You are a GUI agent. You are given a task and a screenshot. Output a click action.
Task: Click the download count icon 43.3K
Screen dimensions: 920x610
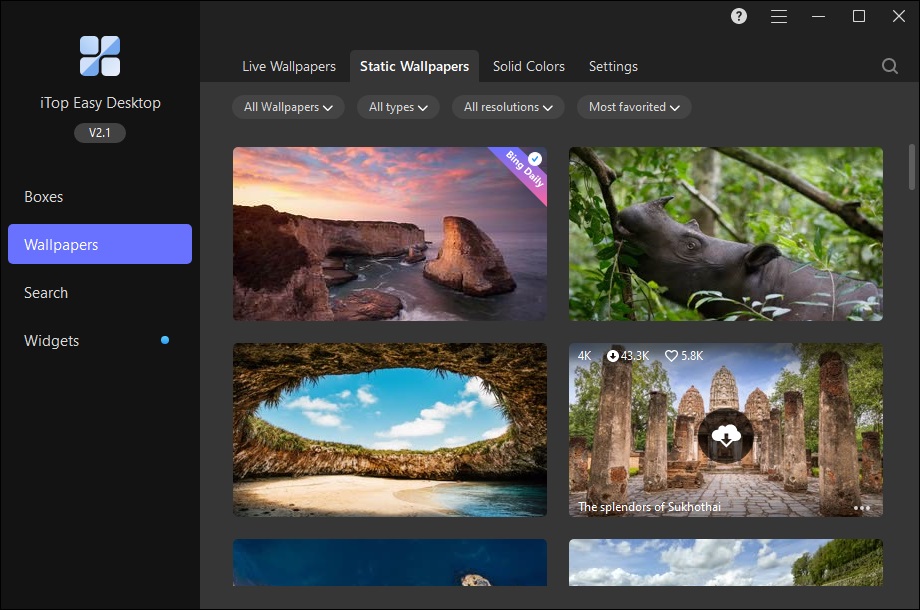coord(613,355)
